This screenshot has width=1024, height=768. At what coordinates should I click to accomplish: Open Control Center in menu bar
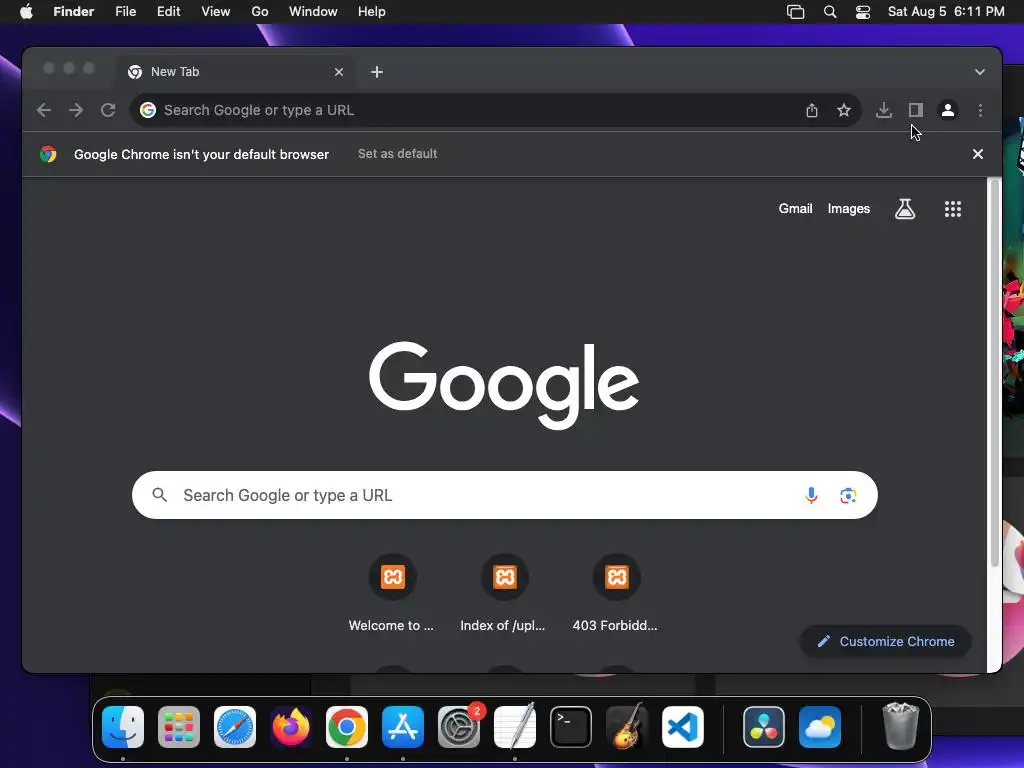[x=863, y=12]
